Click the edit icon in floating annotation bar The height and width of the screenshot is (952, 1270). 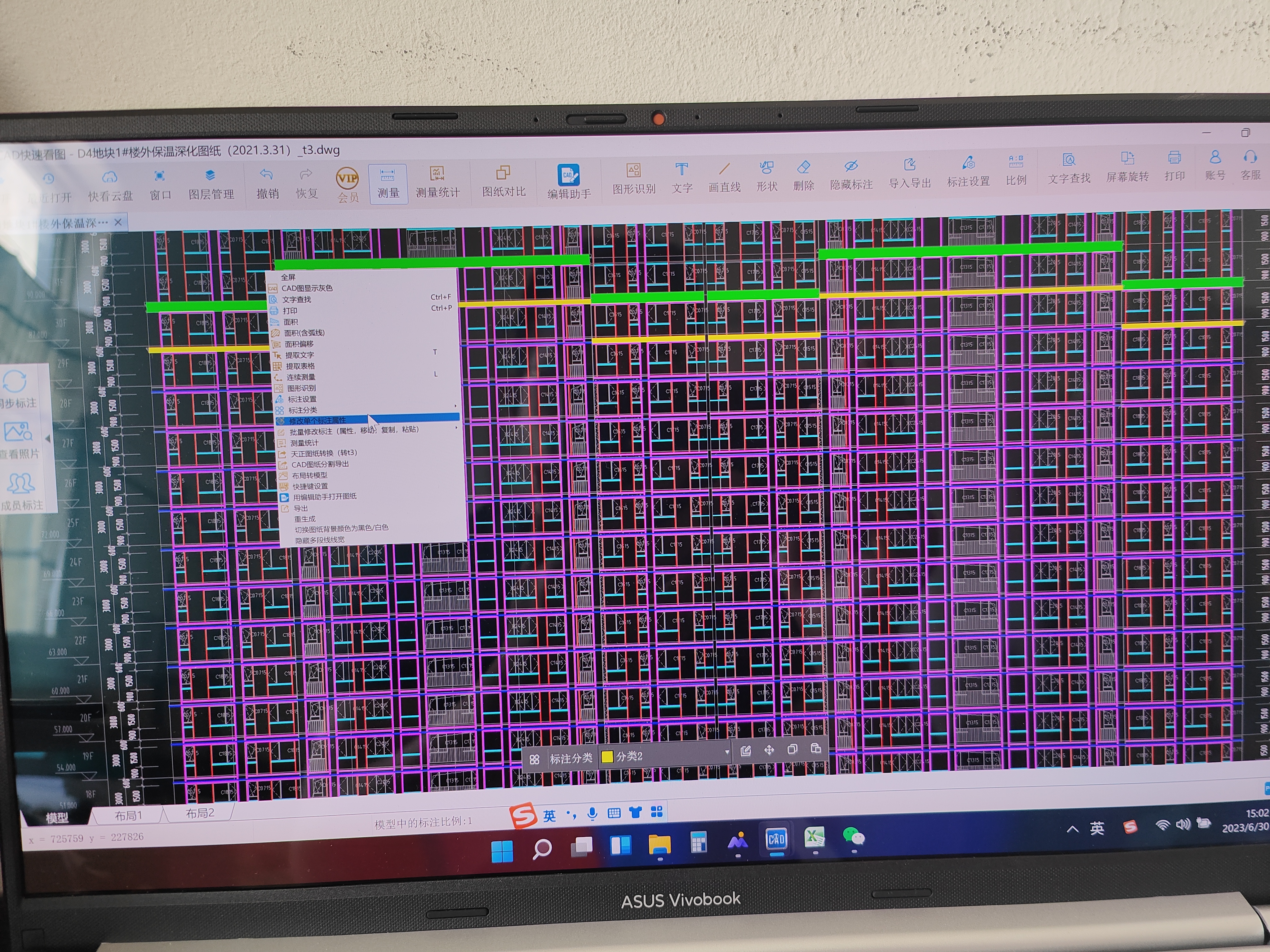(x=745, y=751)
